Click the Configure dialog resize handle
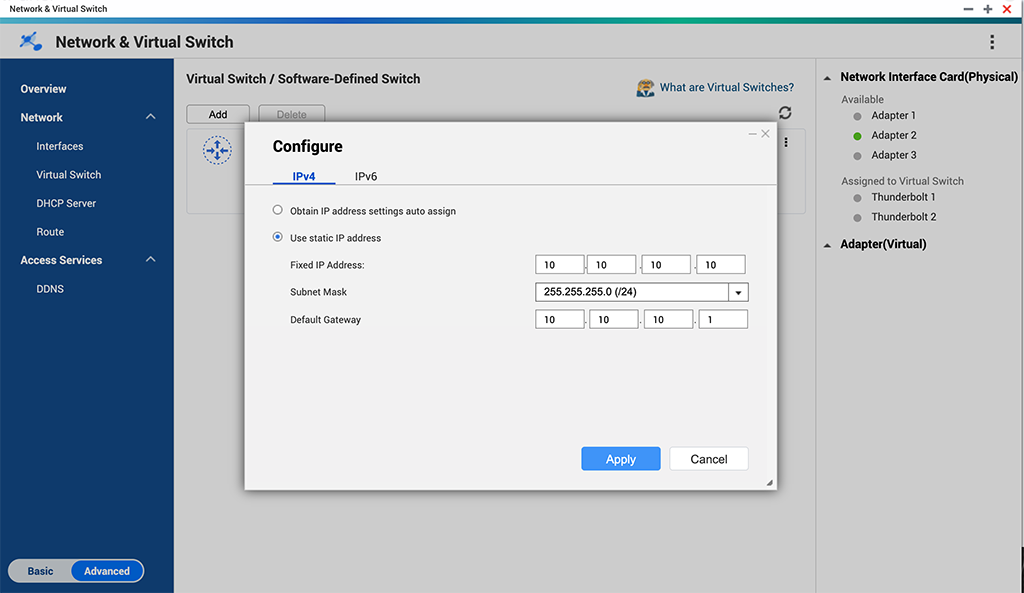The width and height of the screenshot is (1024, 593). coord(769,483)
